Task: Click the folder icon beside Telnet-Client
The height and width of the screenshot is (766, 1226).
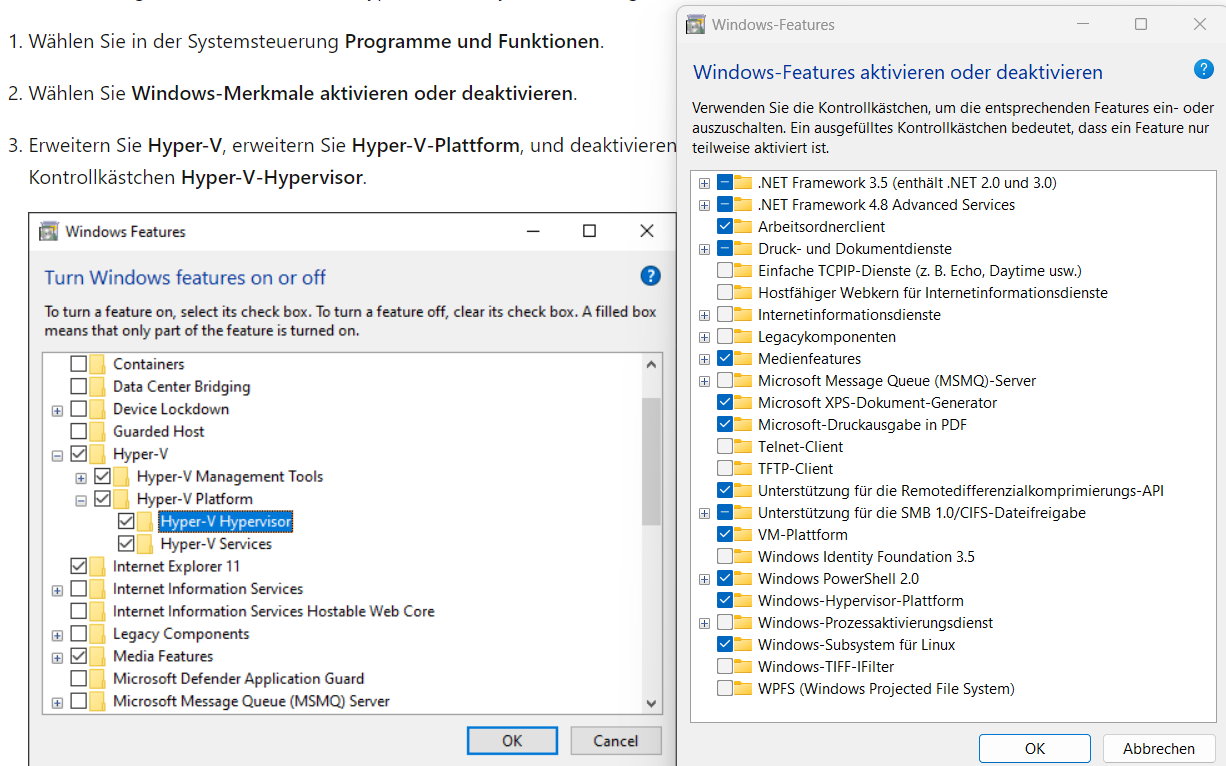Action: coord(743,446)
